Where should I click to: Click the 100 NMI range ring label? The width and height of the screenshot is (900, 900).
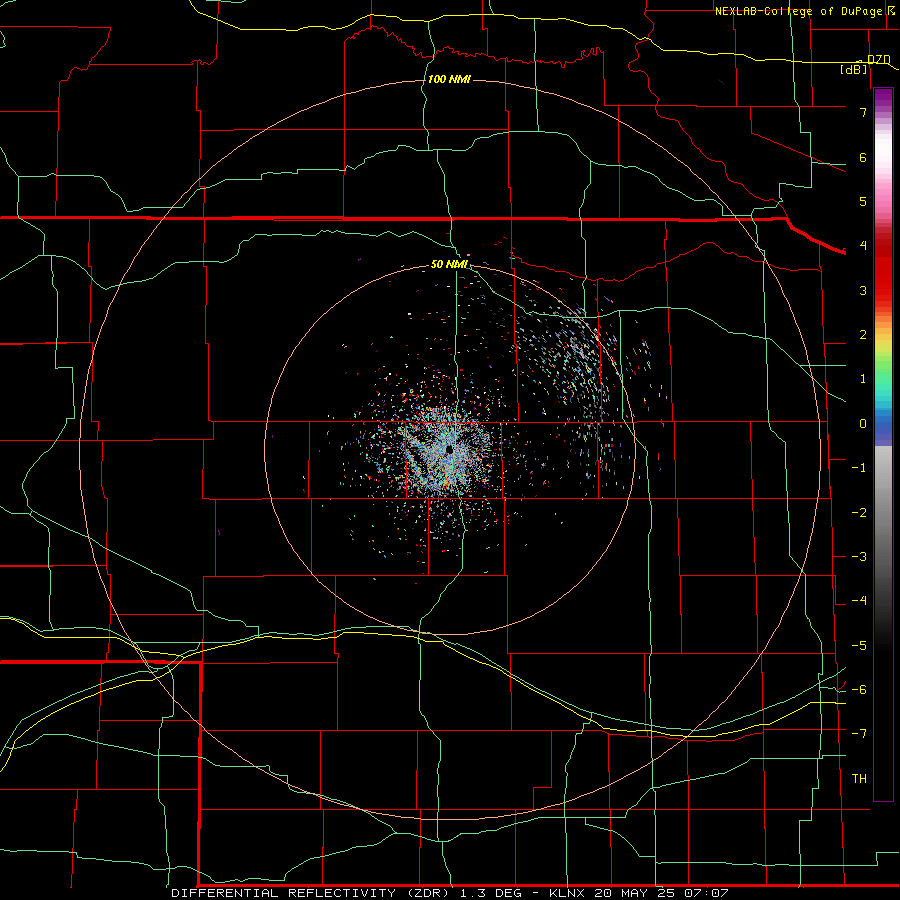[x=449, y=79]
